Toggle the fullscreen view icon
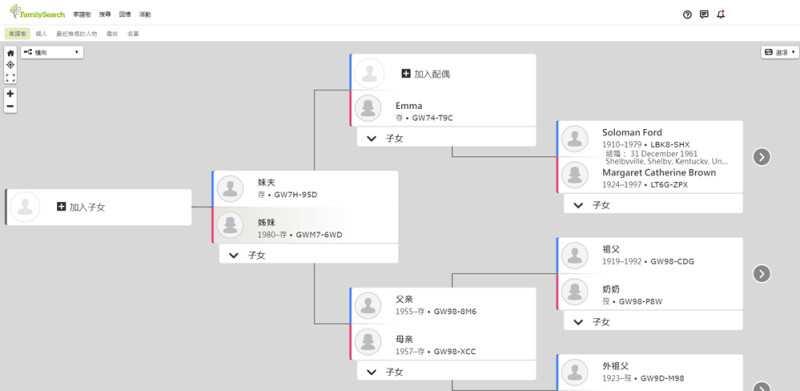 click(10, 78)
